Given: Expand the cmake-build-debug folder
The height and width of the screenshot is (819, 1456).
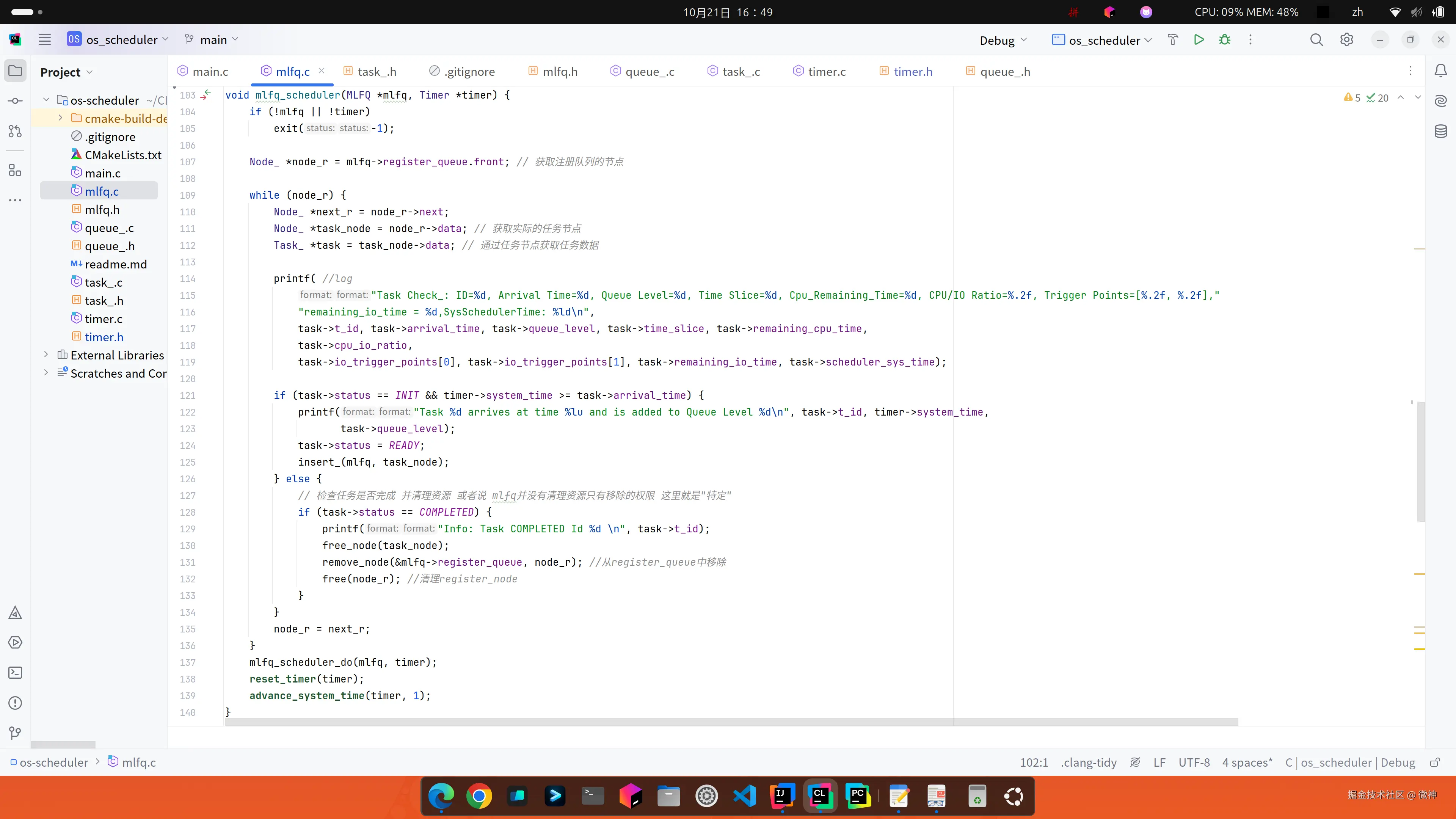Looking at the screenshot, I should (61, 118).
